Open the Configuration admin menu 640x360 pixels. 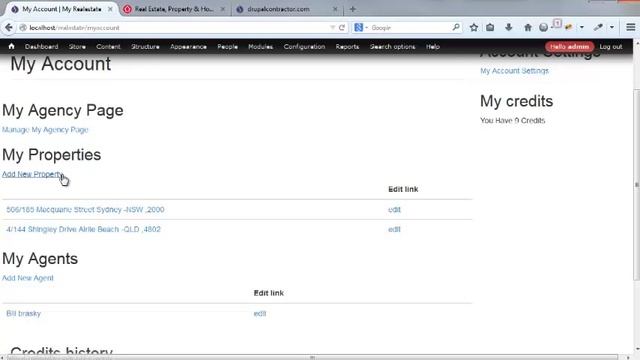click(x=304, y=47)
